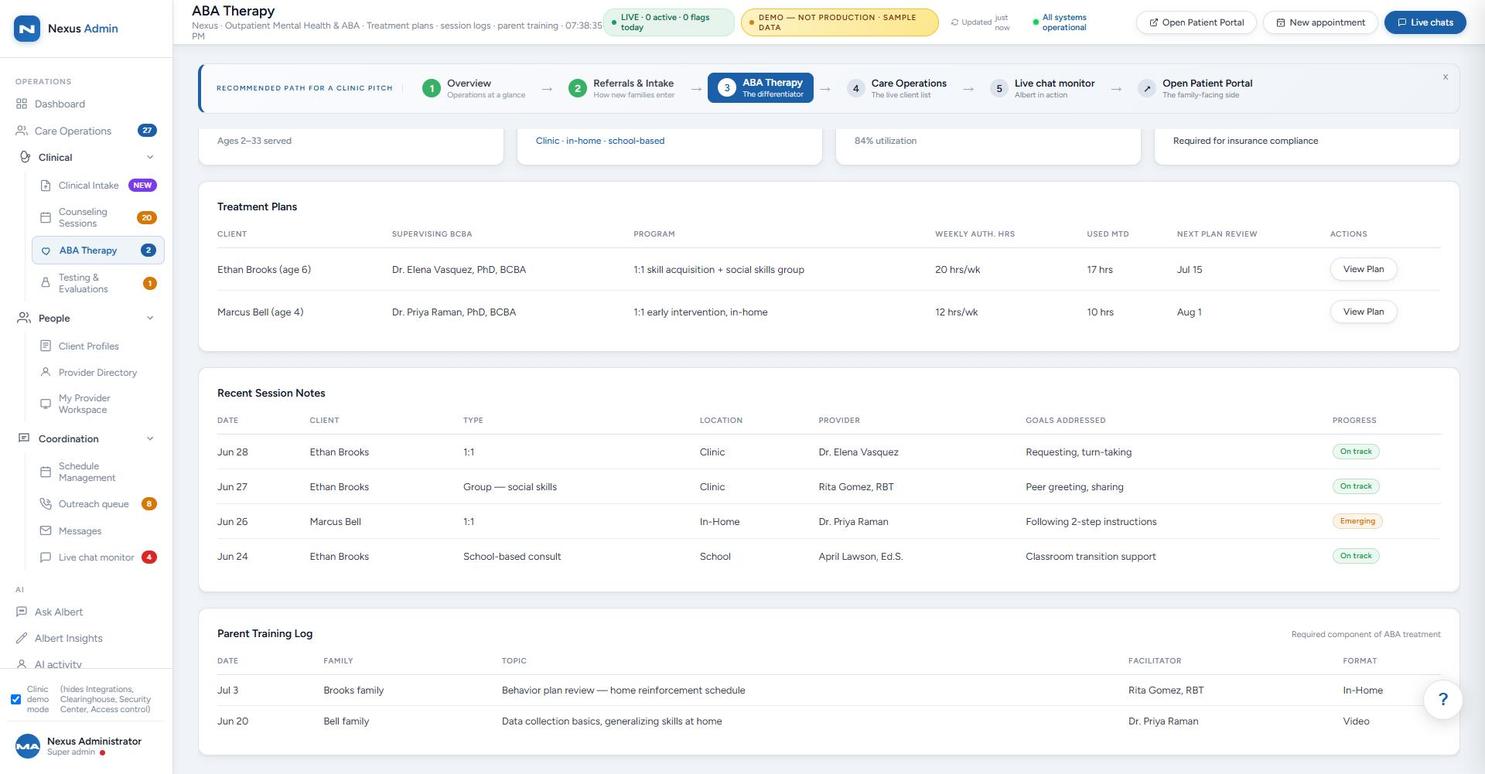Click the My Provider Workspace monitor icon
1485x774 pixels.
coord(45,404)
